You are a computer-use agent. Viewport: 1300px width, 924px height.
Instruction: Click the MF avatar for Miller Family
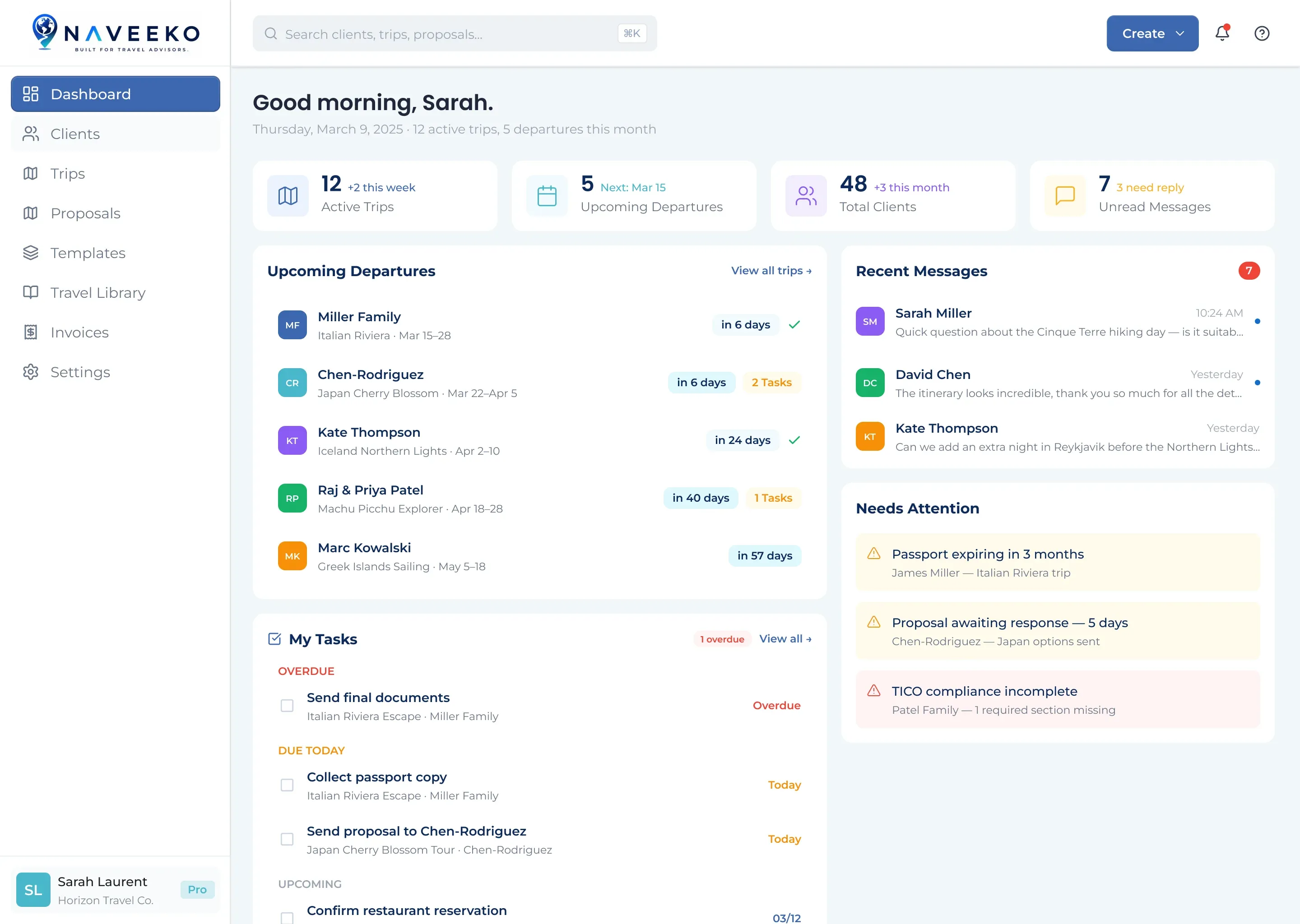coord(292,325)
